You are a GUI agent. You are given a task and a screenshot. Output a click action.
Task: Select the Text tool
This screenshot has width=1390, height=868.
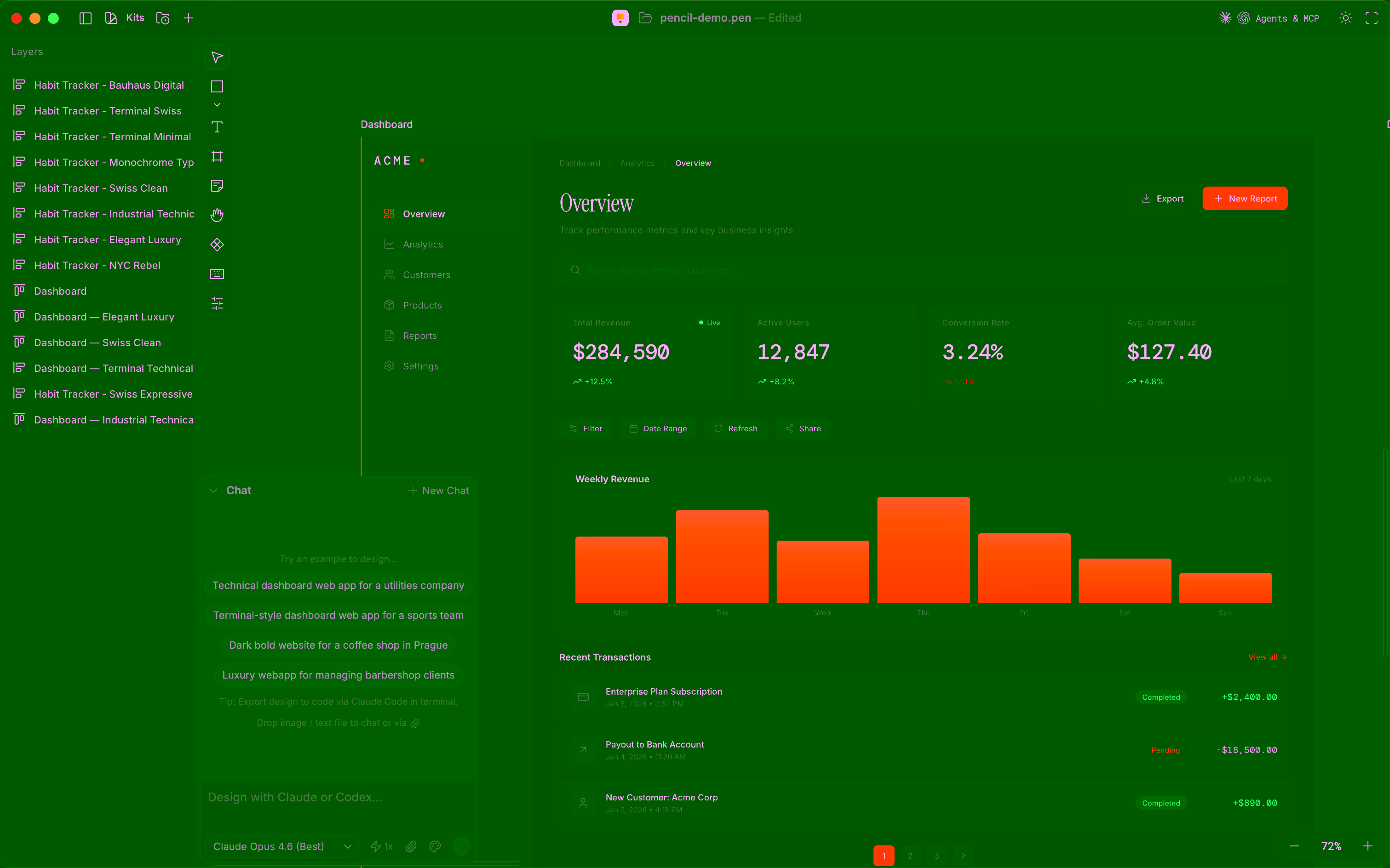click(217, 127)
